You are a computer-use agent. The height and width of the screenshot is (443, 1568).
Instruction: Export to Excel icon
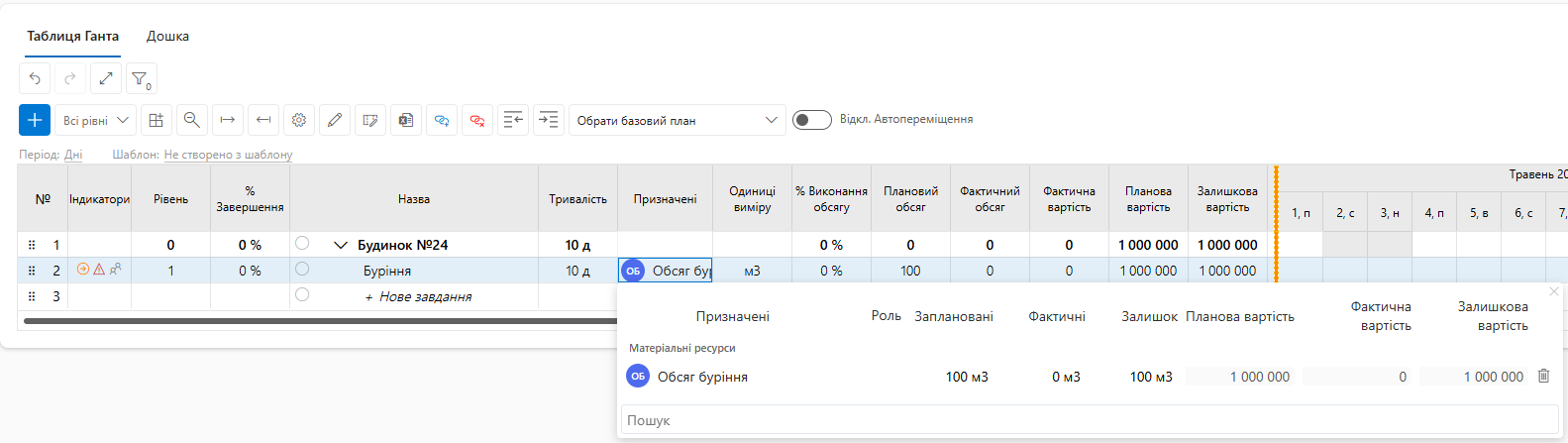[406, 120]
